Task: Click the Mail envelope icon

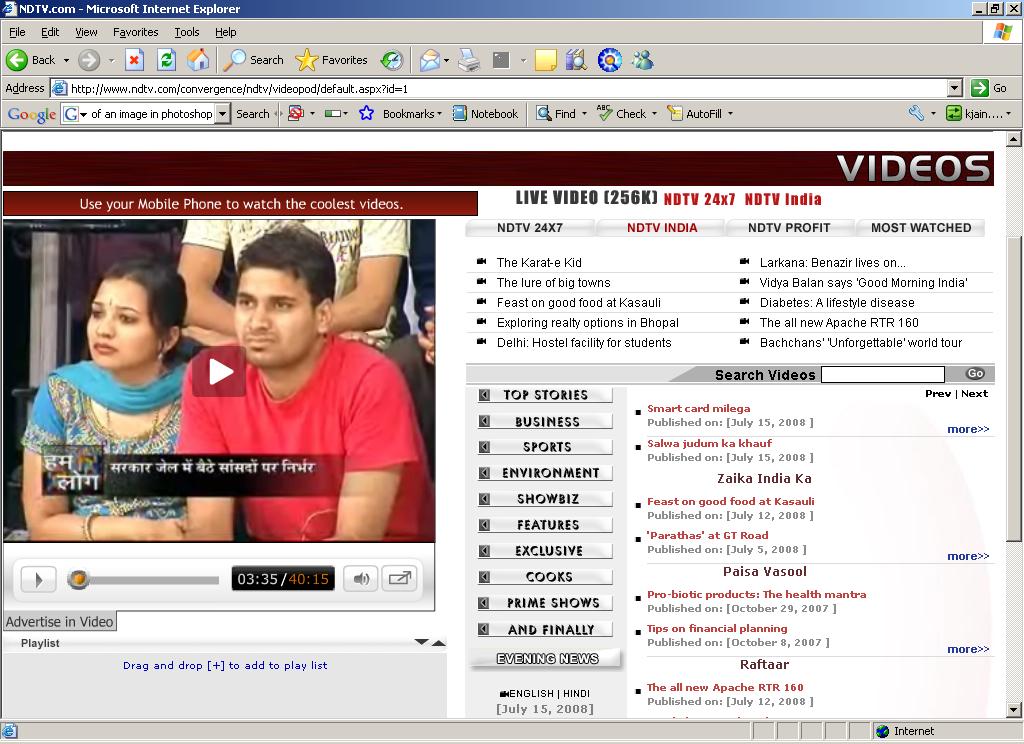Action: coord(430,60)
